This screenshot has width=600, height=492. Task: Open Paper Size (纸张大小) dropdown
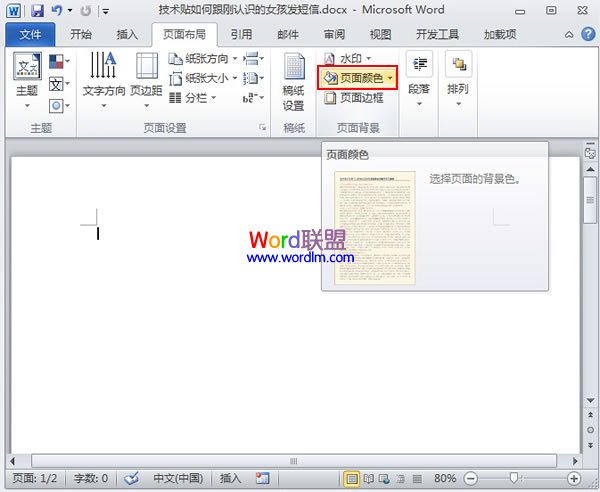coord(203,79)
